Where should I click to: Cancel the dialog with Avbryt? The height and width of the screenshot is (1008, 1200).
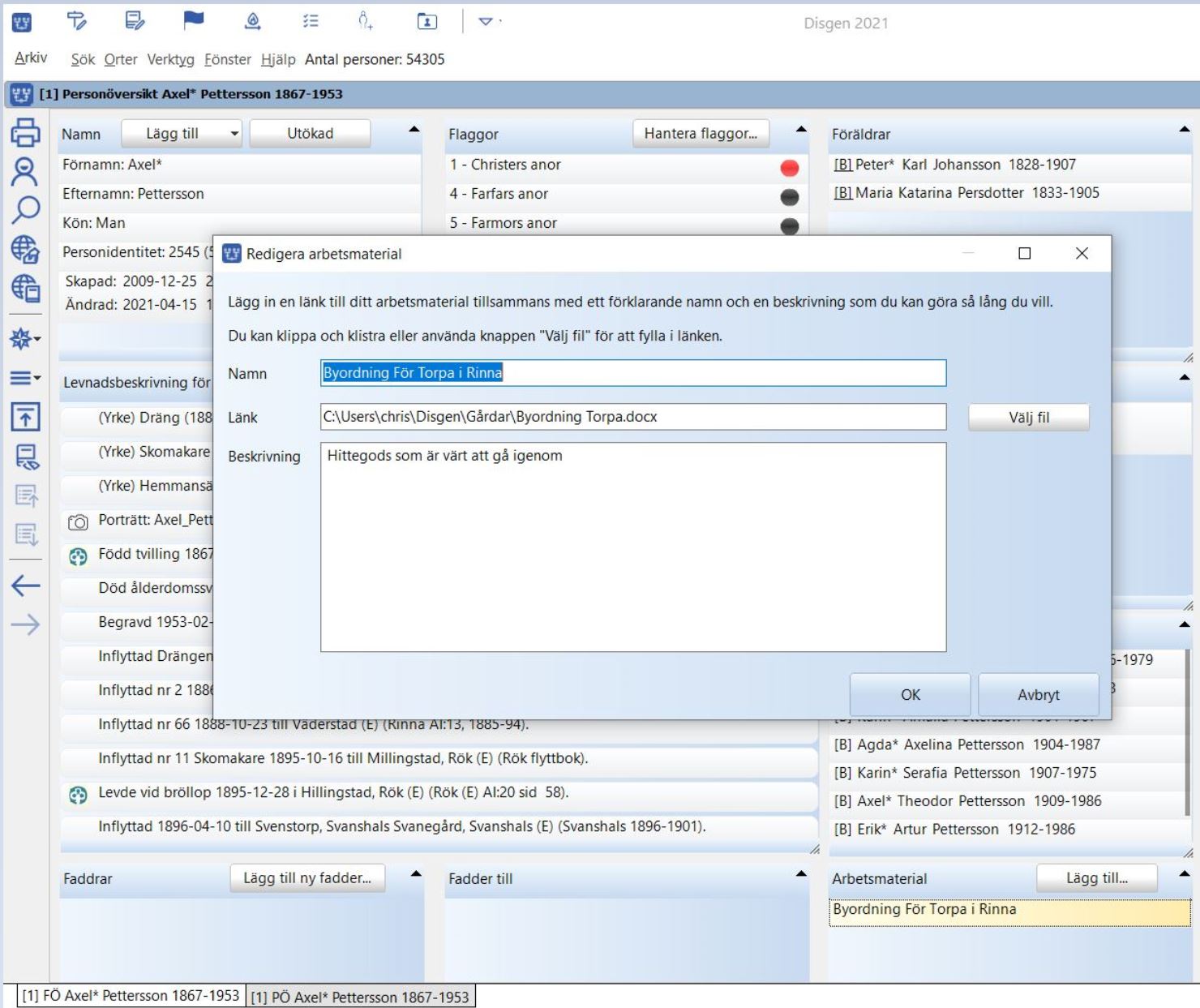(1039, 695)
